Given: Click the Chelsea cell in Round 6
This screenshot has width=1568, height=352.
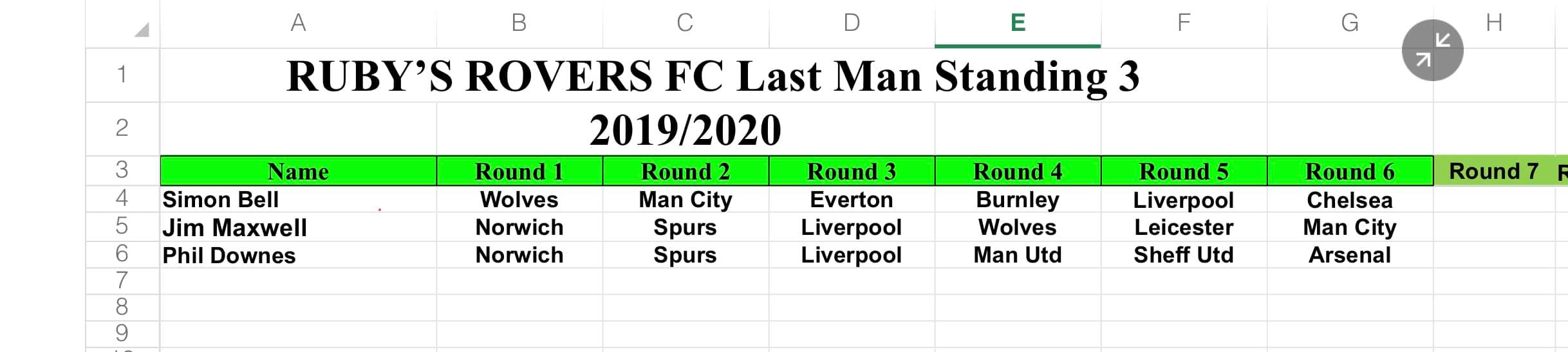Looking at the screenshot, I should point(1350,199).
